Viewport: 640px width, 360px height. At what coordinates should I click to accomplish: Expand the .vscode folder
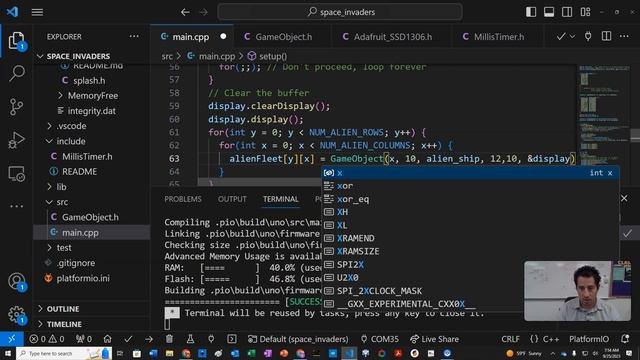click(71, 126)
